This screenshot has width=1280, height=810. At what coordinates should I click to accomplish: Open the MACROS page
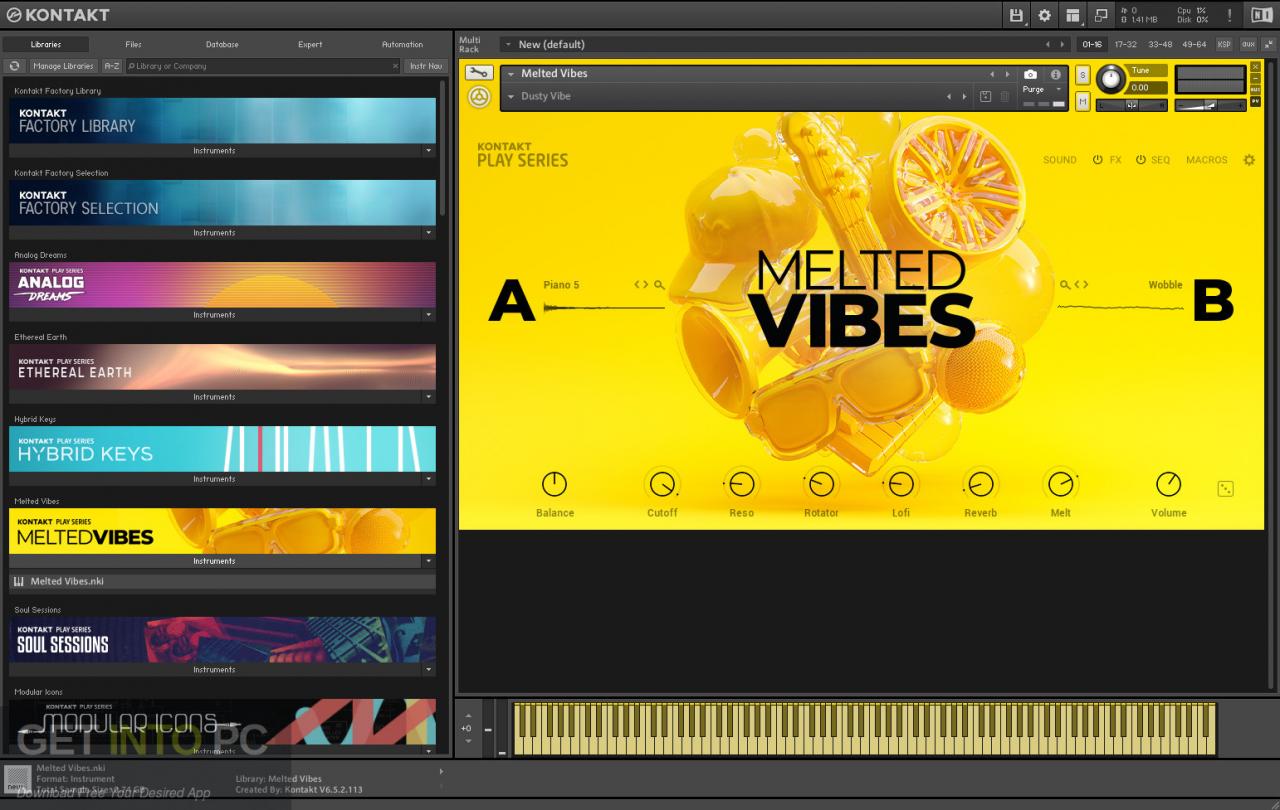pyautogui.click(x=1206, y=160)
